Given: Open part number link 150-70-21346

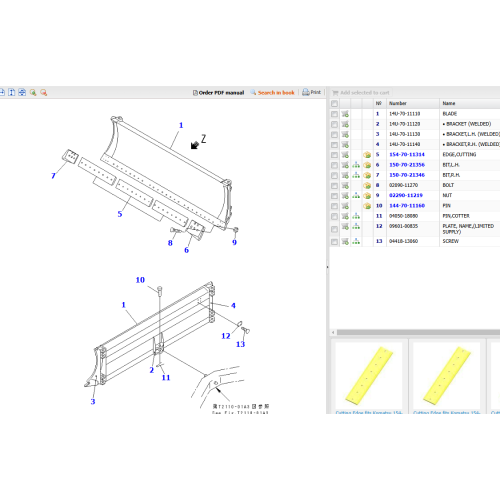Looking at the screenshot, I should (x=407, y=175).
